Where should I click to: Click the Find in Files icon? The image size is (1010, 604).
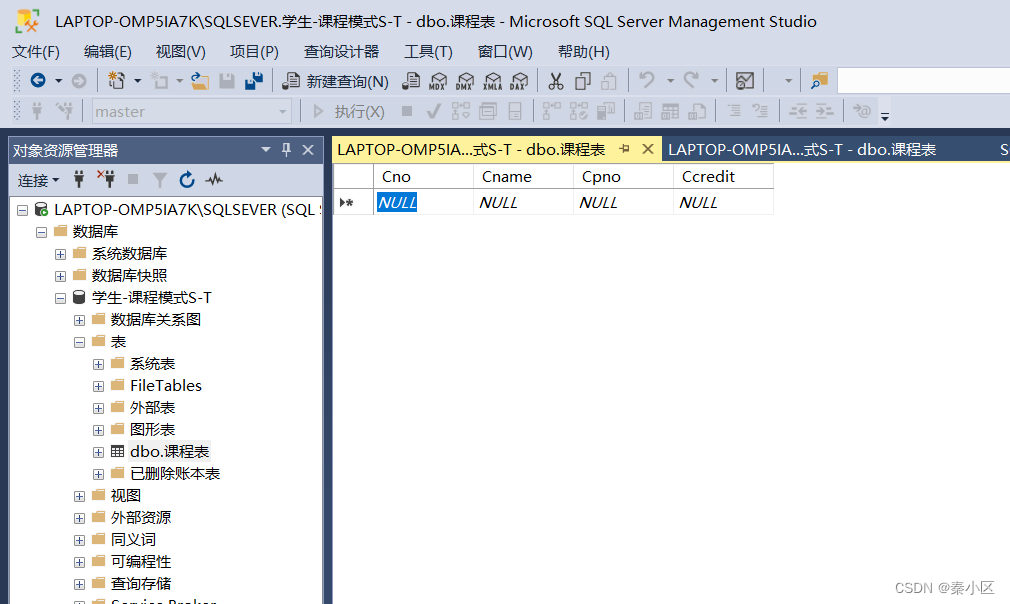tap(819, 80)
